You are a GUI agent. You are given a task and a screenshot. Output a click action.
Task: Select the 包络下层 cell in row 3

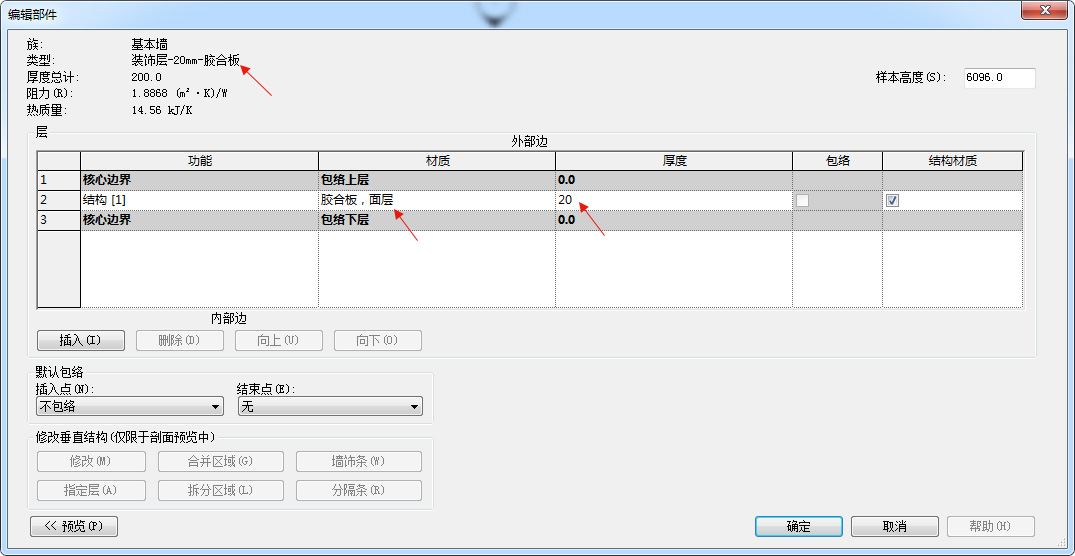click(x=436, y=220)
